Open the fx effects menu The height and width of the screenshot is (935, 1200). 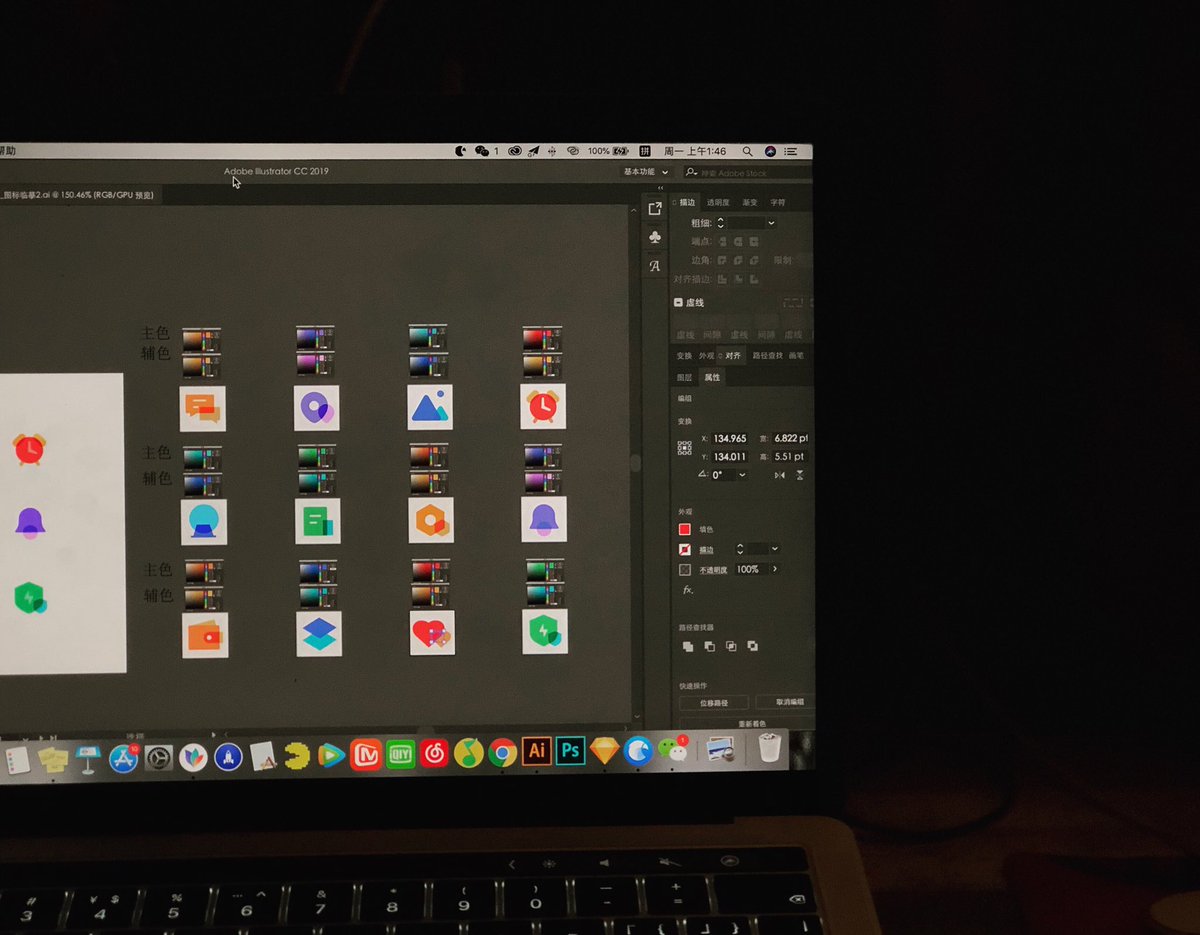point(687,590)
